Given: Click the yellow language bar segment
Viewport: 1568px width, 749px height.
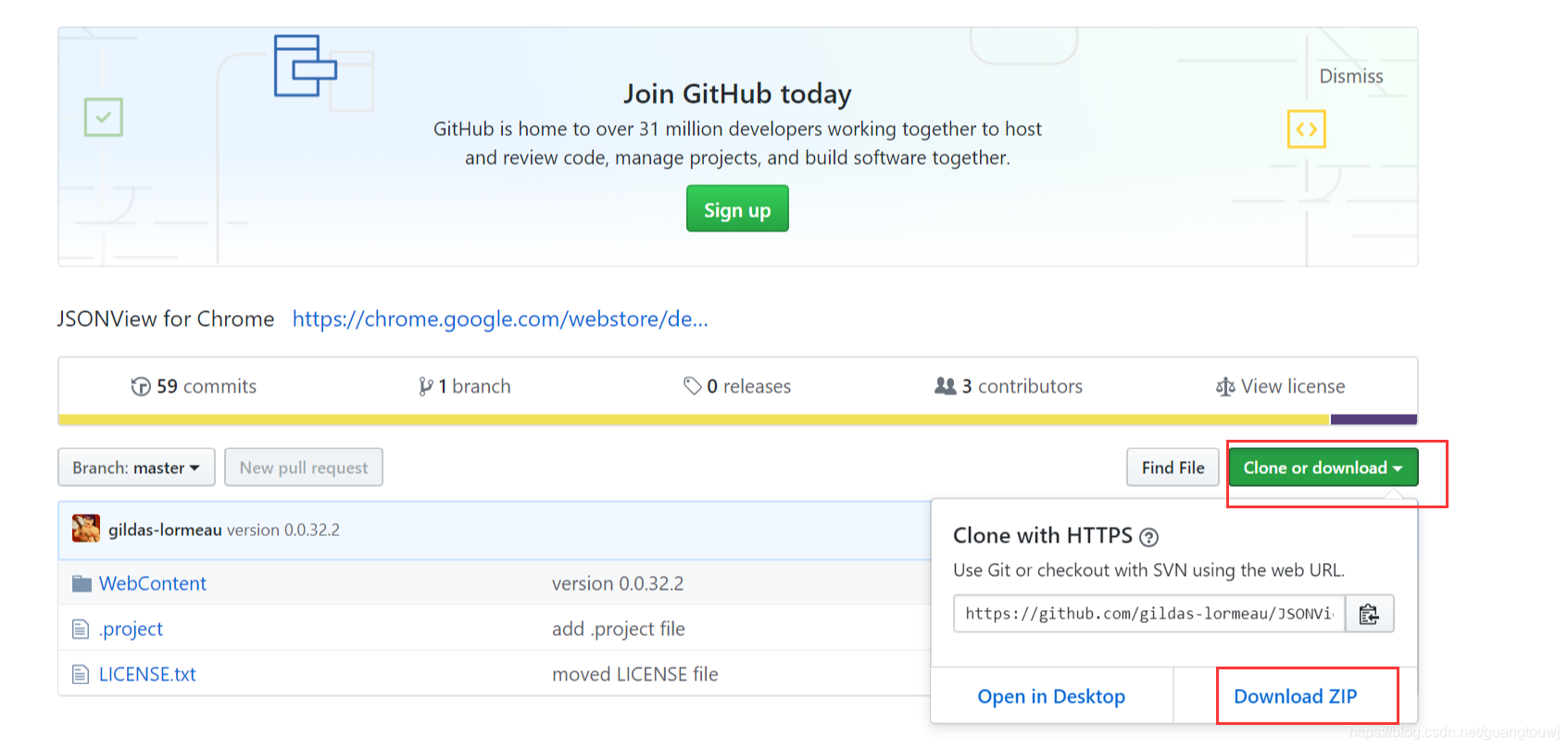Looking at the screenshot, I should pos(695,419).
